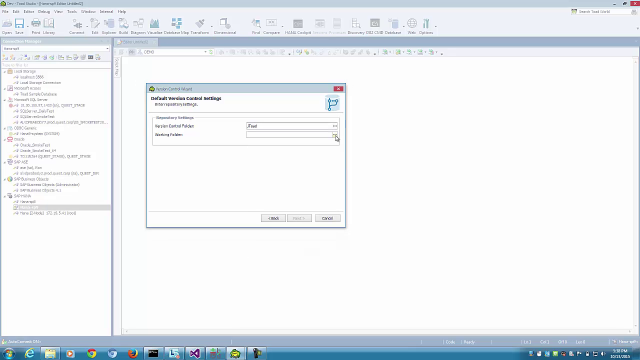
Task: Collapse the Microsoft SQL Server tree node
Action: click(x=4, y=100)
